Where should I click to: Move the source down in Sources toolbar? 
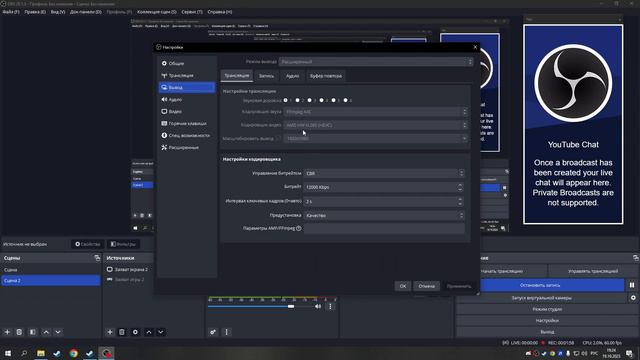click(x=161, y=332)
